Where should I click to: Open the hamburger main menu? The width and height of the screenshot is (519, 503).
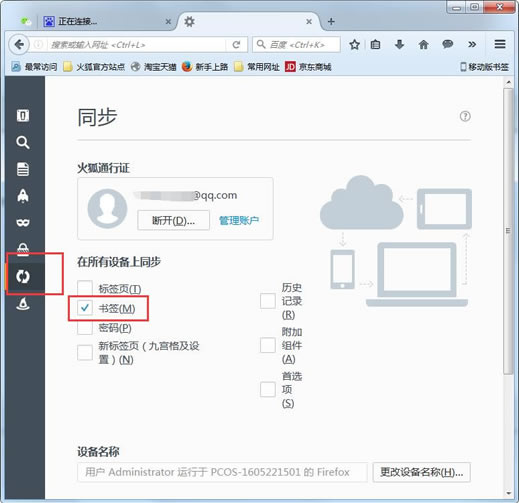click(500, 44)
